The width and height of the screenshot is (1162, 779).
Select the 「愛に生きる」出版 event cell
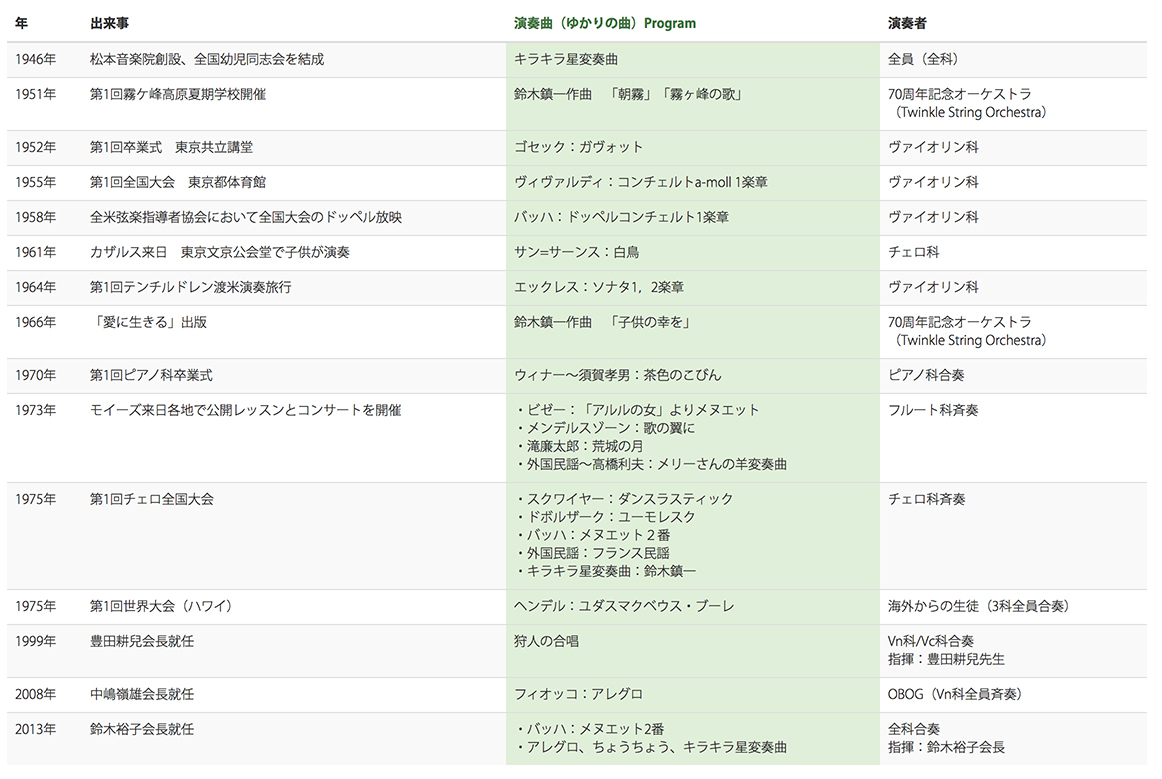[148, 322]
